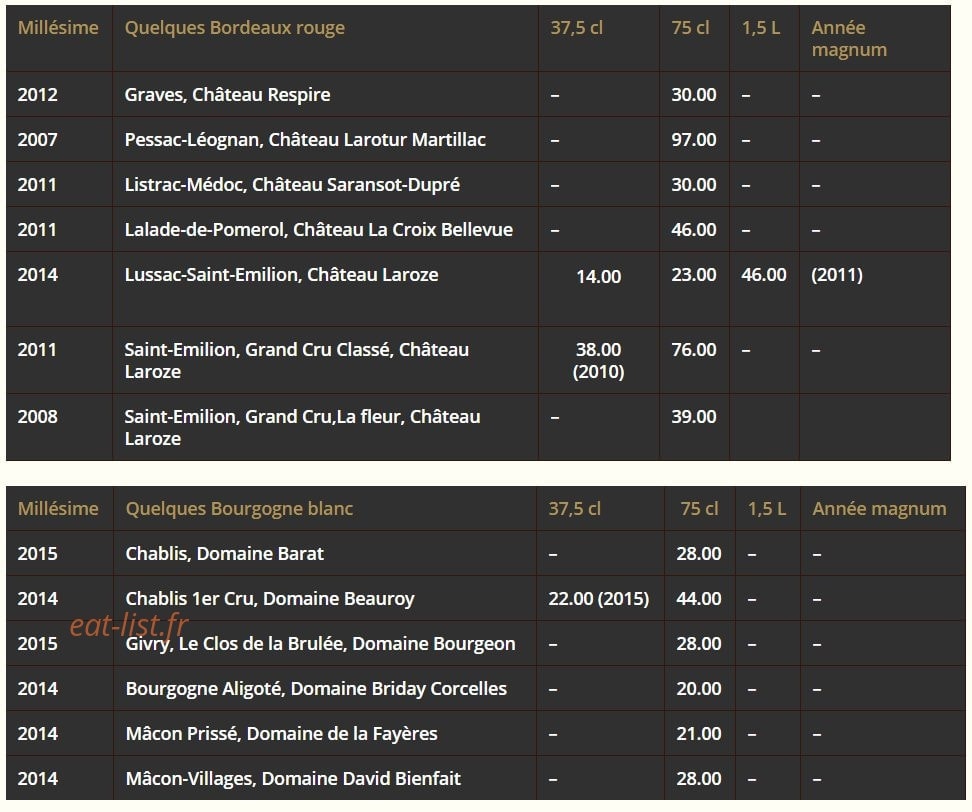This screenshot has height=812, width=972.
Task: Click the 76.00 price for Grand Cru Classé
Action: point(694,350)
